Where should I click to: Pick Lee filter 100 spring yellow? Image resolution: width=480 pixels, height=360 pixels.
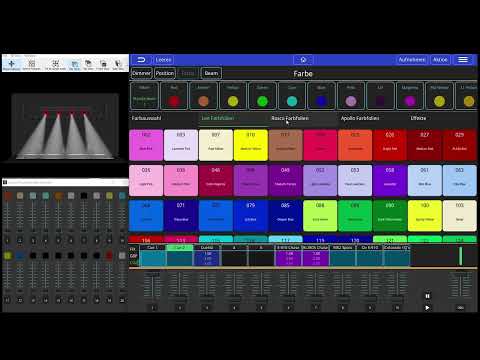click(425, 216)
